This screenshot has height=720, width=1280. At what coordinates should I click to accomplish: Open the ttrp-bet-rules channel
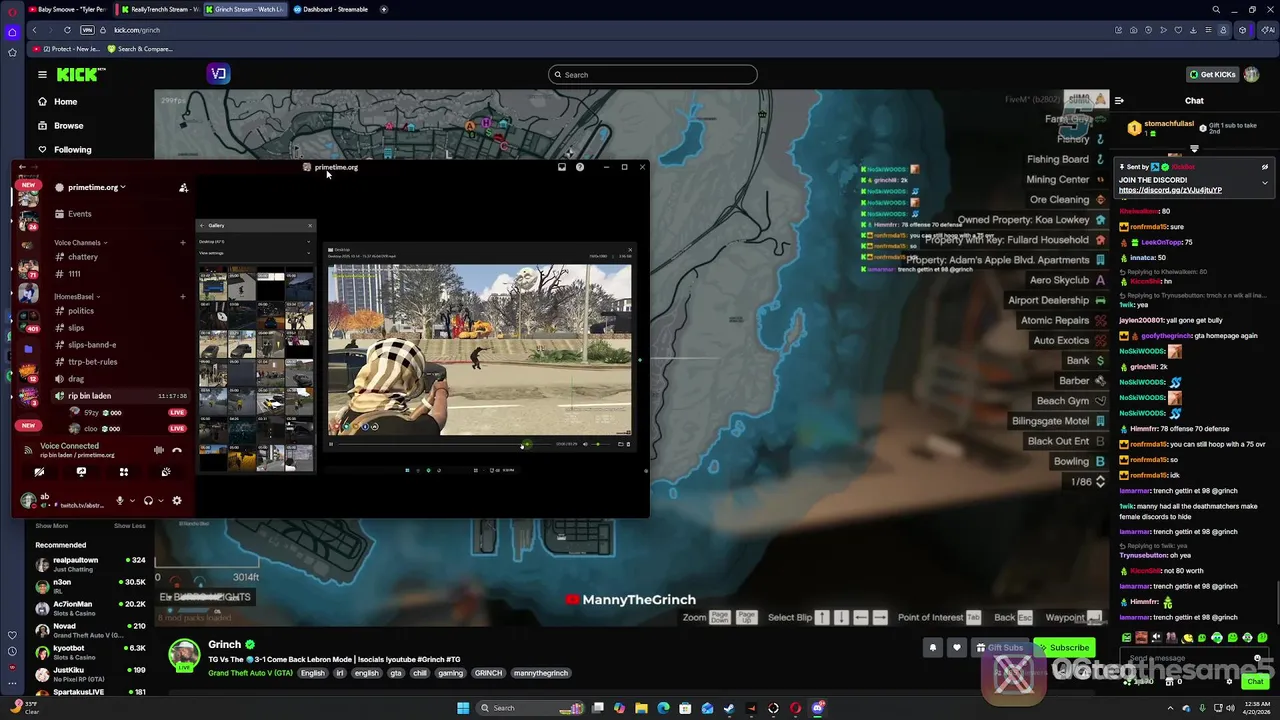pos(93,362)
